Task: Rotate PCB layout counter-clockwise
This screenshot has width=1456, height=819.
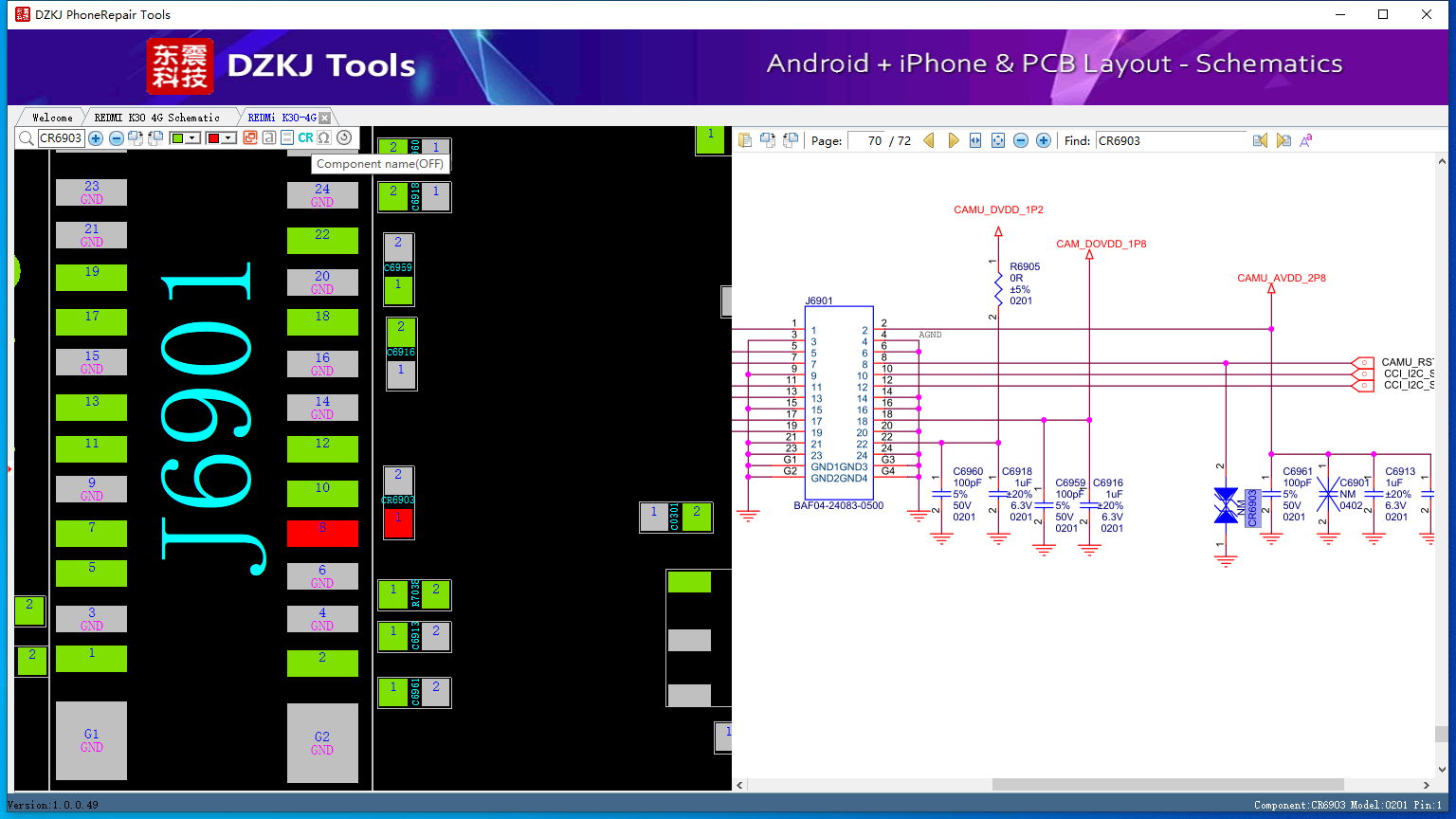Action: coord(154,138)
